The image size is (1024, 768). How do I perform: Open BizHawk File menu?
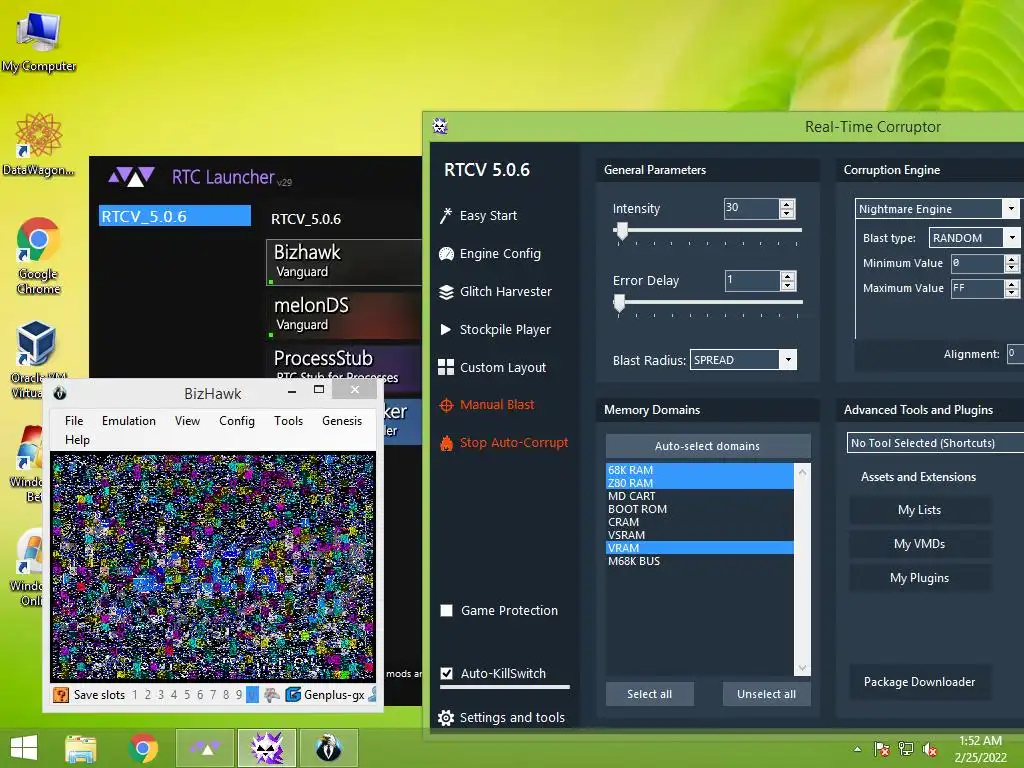pos(74,421)
